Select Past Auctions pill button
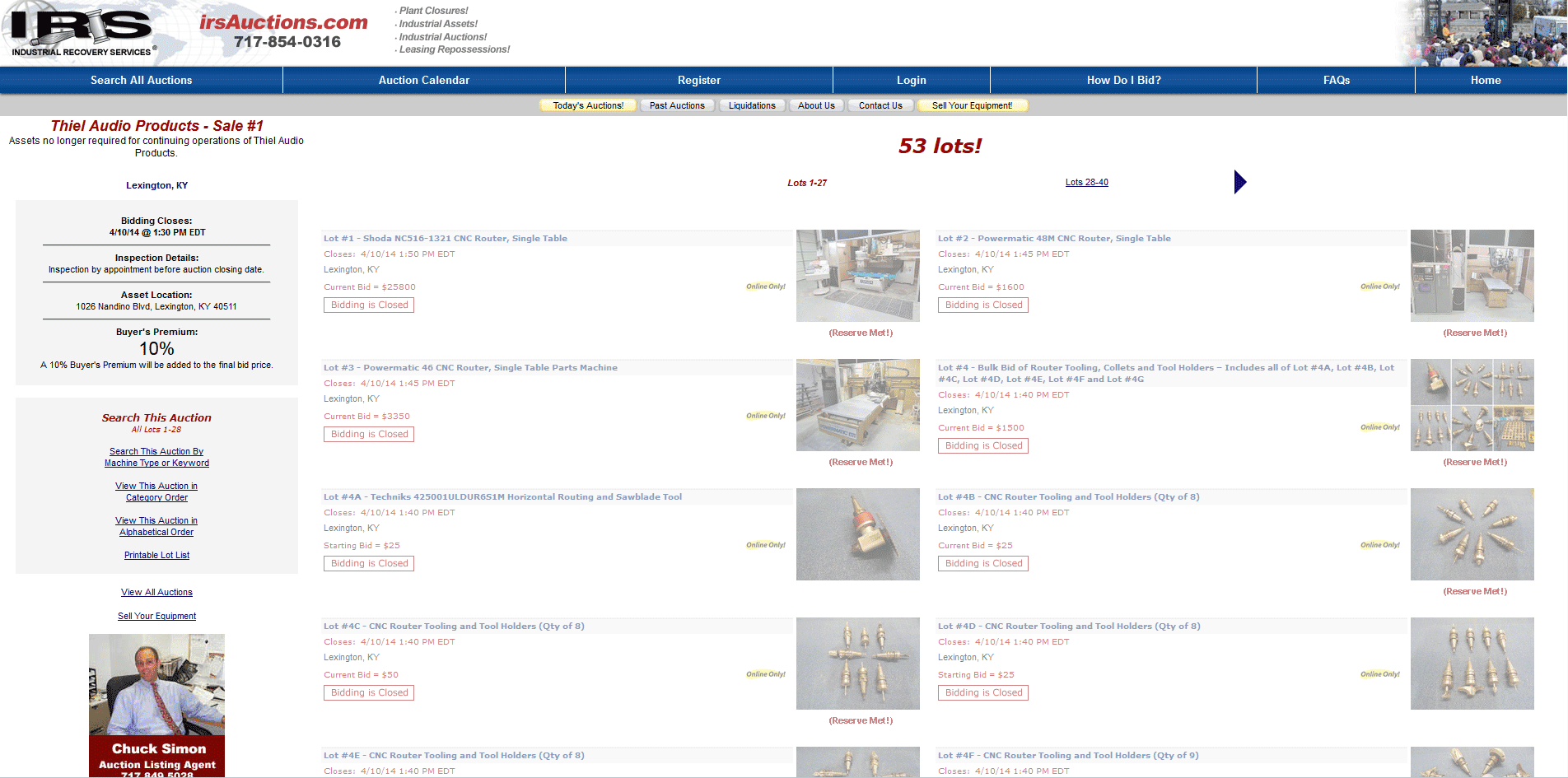This screenshot has width=1568, height=778. click(x=677, y=105)
